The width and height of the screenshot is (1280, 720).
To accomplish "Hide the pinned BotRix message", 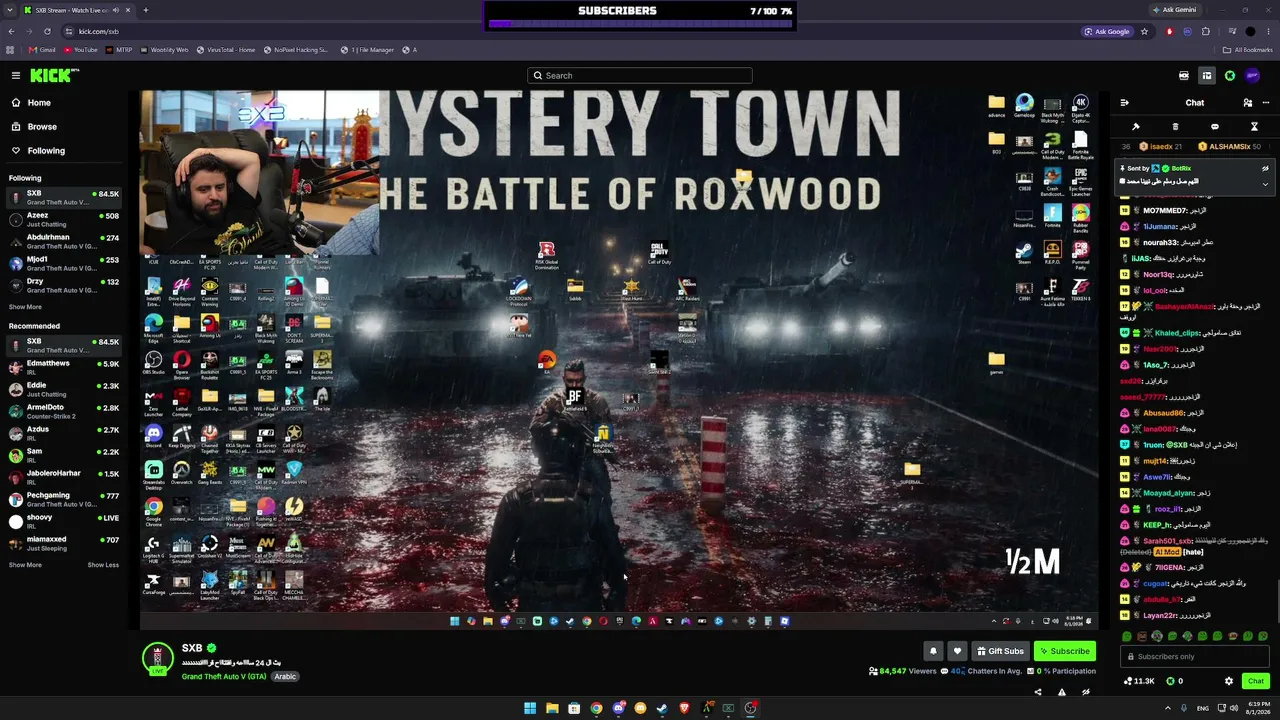I will [x=1265, y=168].
